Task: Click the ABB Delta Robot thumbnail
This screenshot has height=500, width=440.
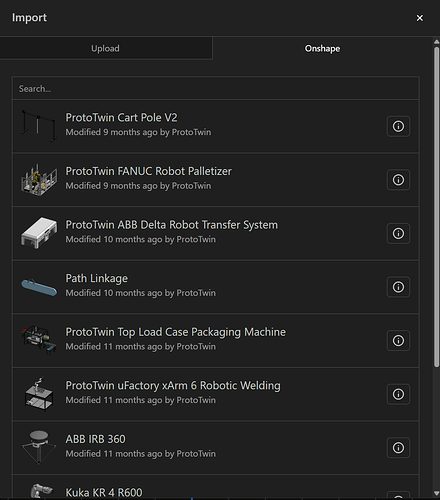Action: [x=39, y=233]
